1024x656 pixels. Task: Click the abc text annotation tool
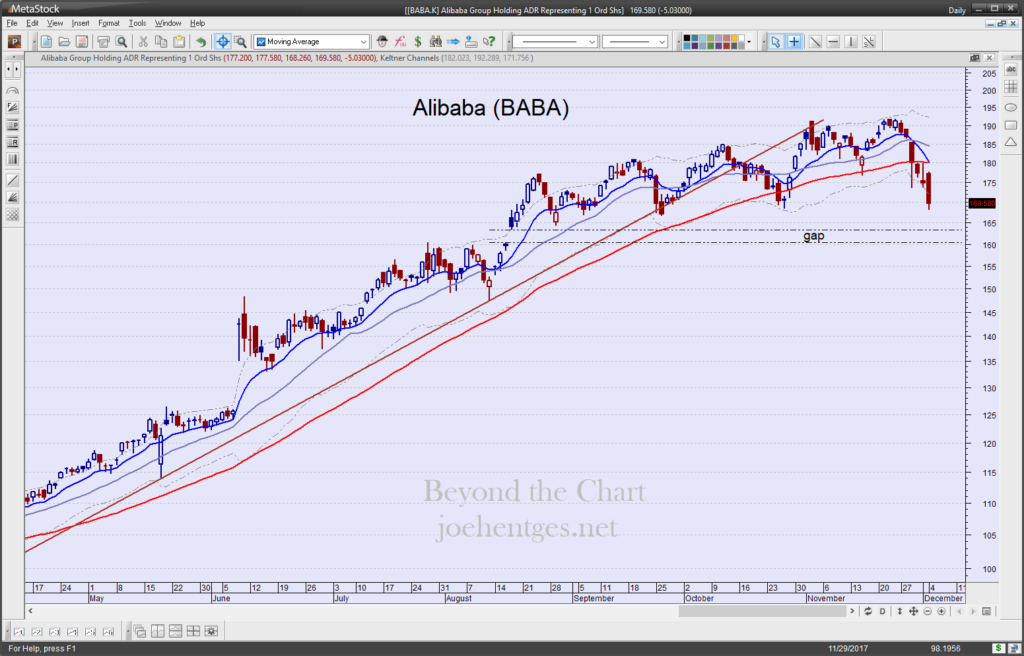click(1011, 69)
